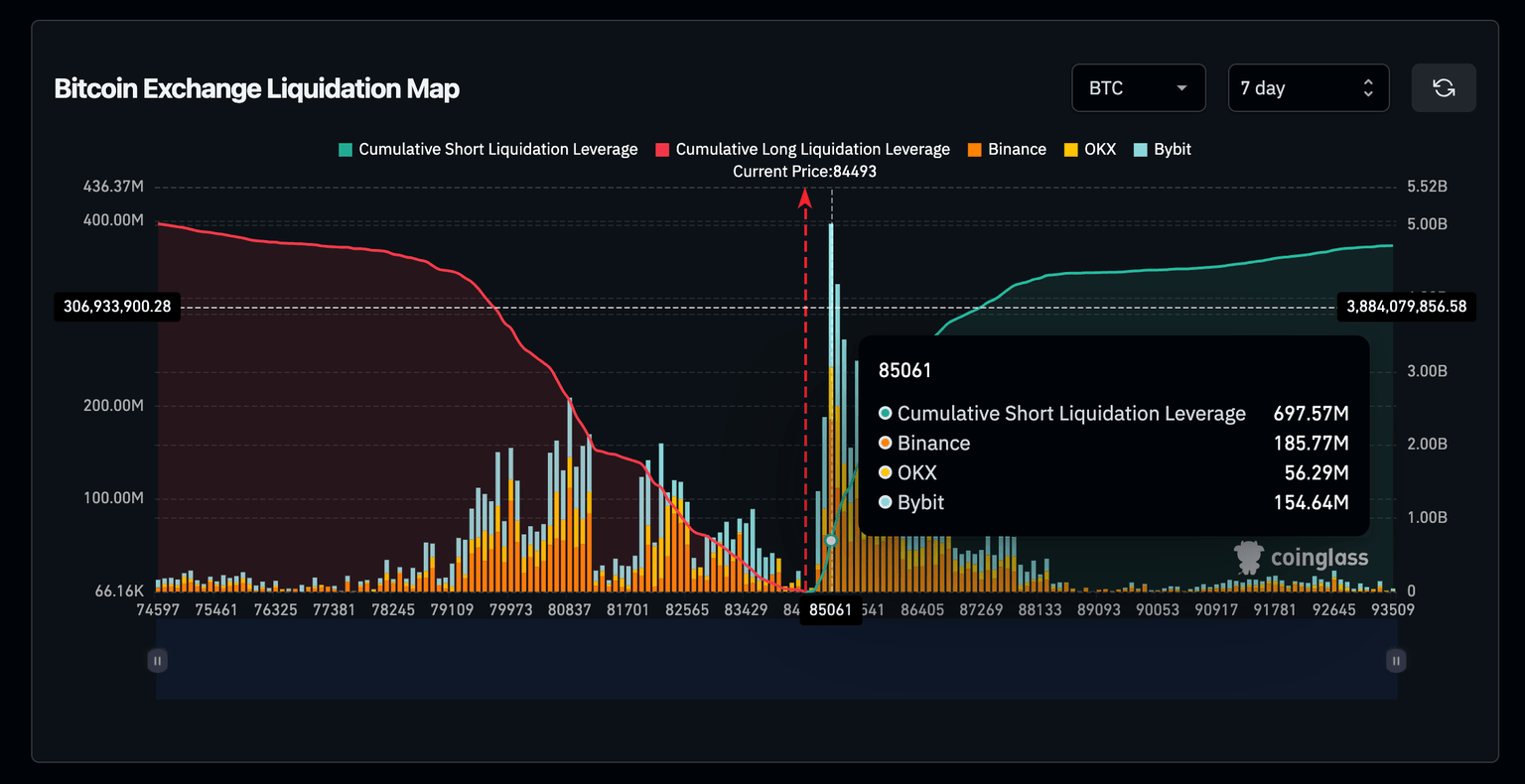Toggle Binance data series visibility in the legend
This screenshot has width=1525, height=784.
(1008, 149)
